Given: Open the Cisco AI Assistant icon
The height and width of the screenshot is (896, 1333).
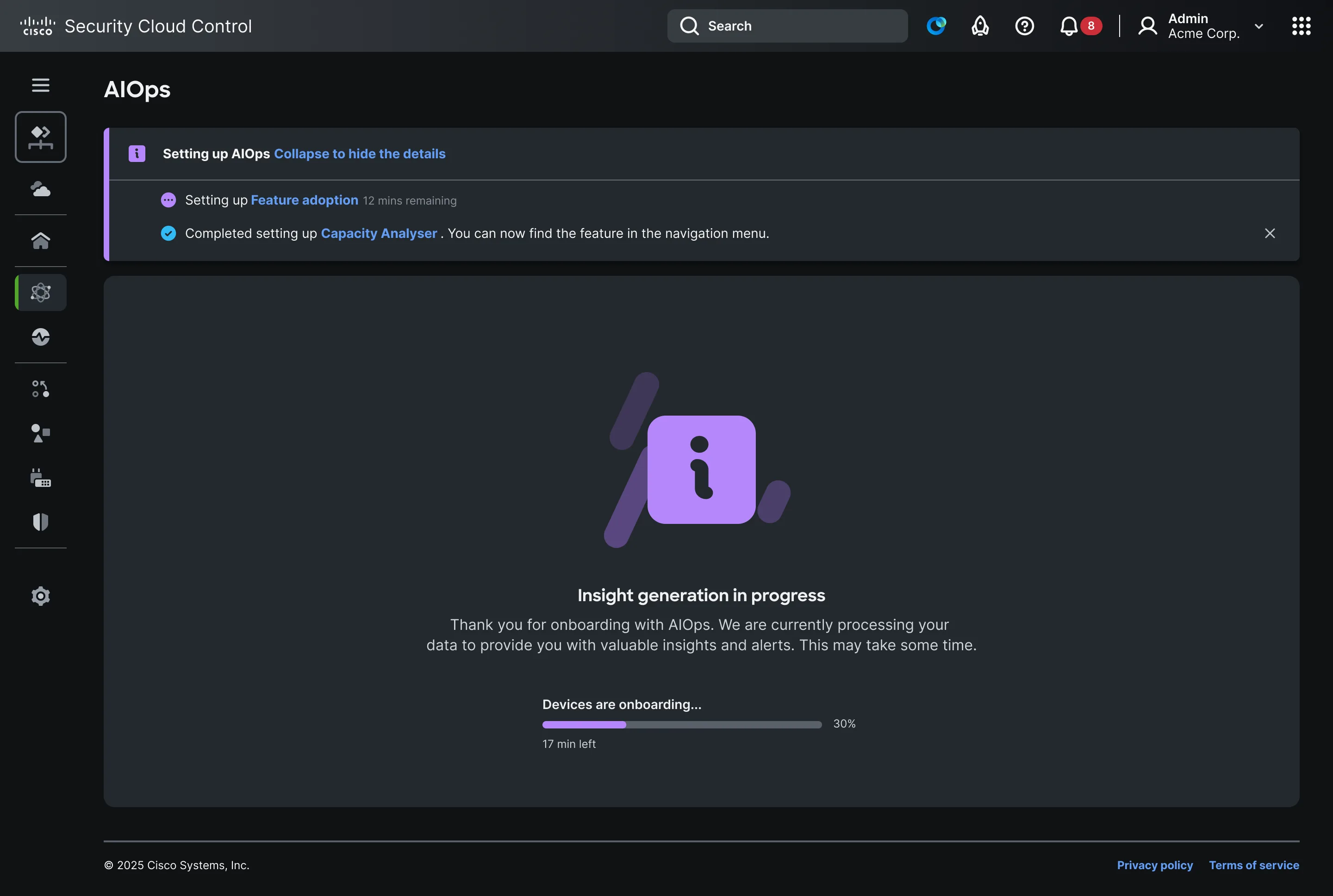Looking at the screenshot, I should click(936, 26).
